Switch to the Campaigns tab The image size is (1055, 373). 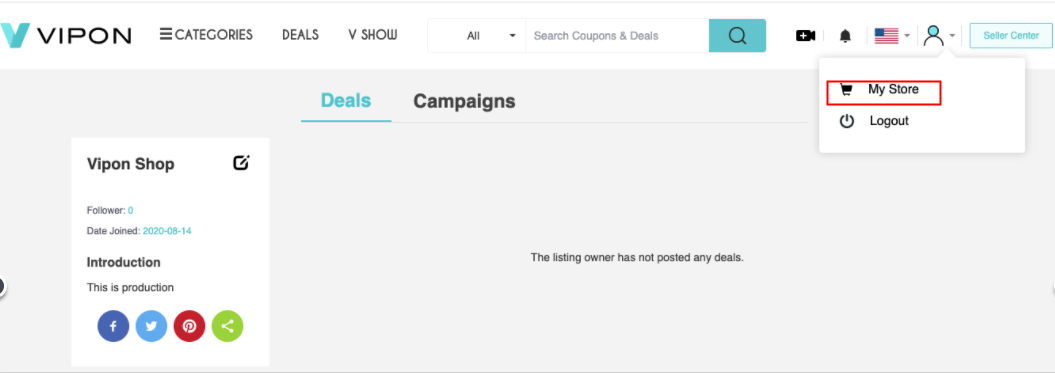(464, 101)
